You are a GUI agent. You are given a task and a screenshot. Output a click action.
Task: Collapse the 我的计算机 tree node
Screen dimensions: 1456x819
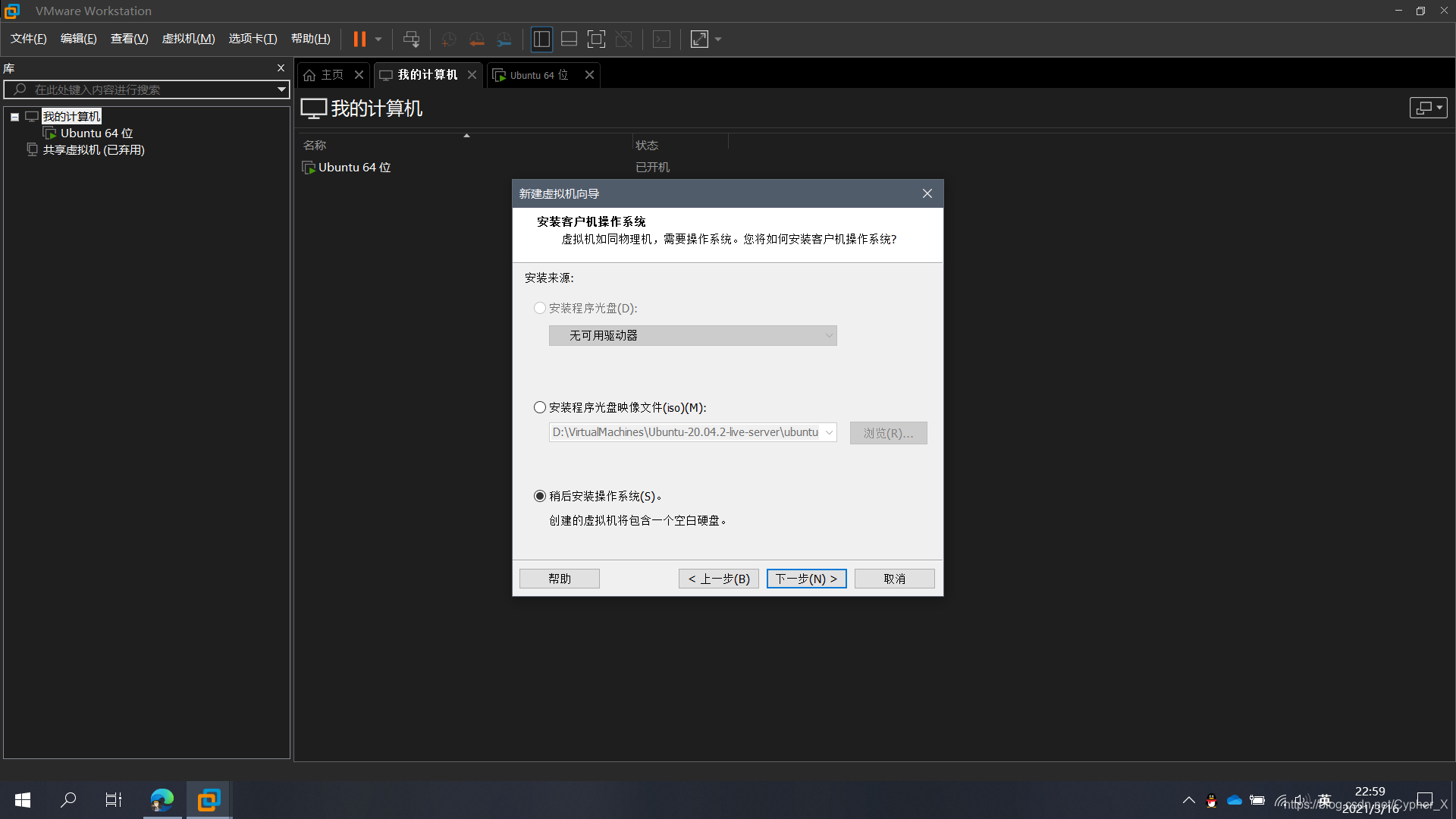pos(14,117)
